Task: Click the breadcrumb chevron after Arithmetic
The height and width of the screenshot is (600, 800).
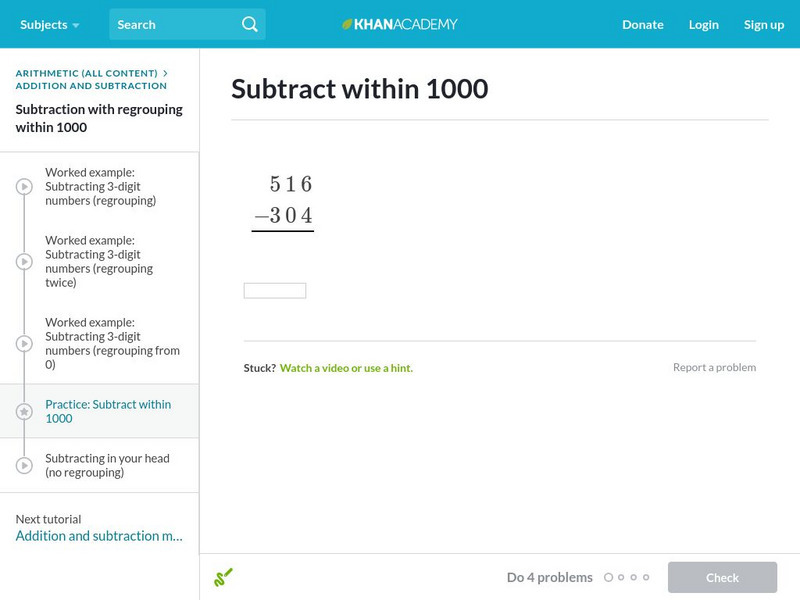Action: [x=165, y=73]
